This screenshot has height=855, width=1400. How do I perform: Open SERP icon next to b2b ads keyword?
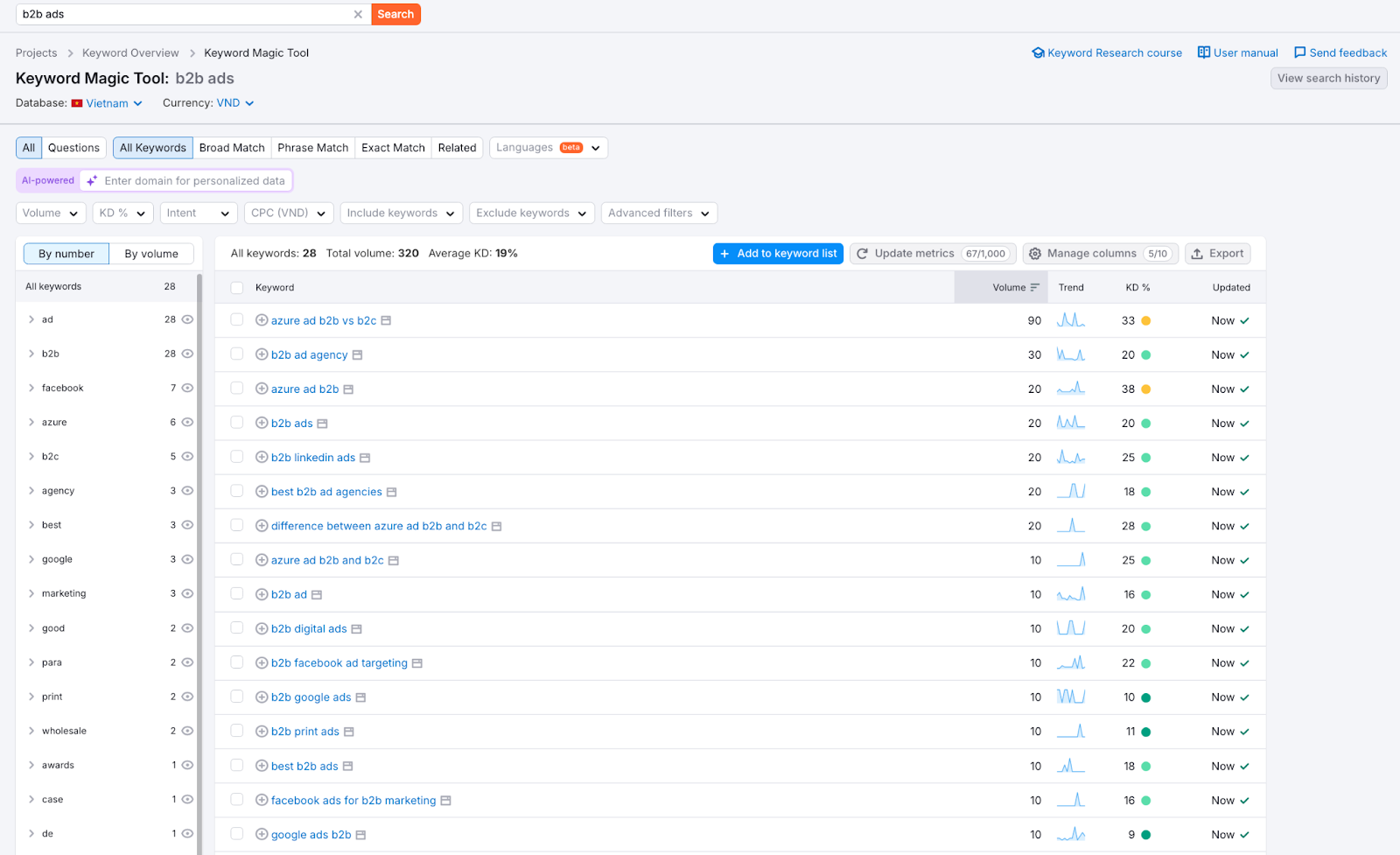click(x=322, y=424)
